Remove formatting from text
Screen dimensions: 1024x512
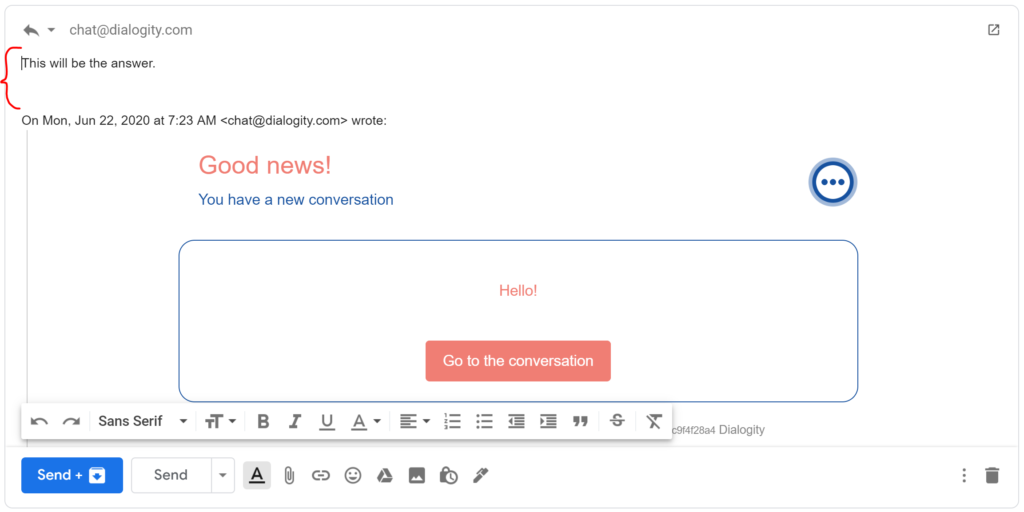pos(654,422)
